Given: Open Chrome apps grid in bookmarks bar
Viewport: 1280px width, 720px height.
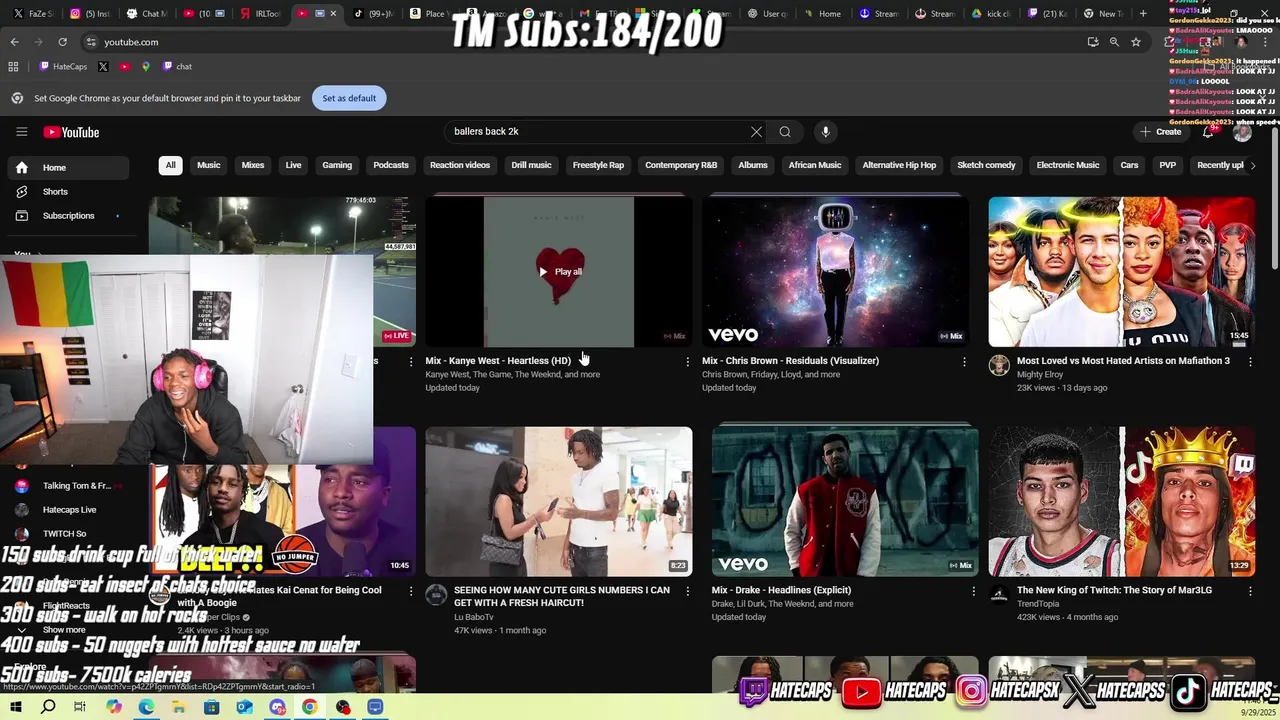Looking at the screenshot, I should (x=13, y=66).
